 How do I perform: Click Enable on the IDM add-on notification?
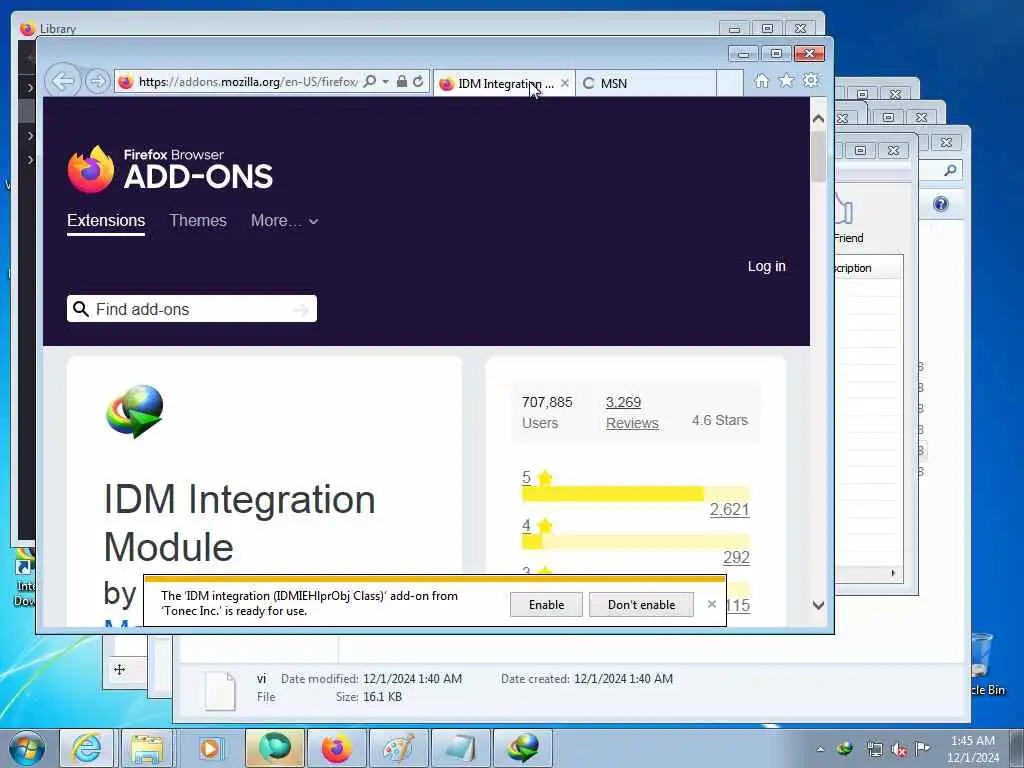pos(546,605)
